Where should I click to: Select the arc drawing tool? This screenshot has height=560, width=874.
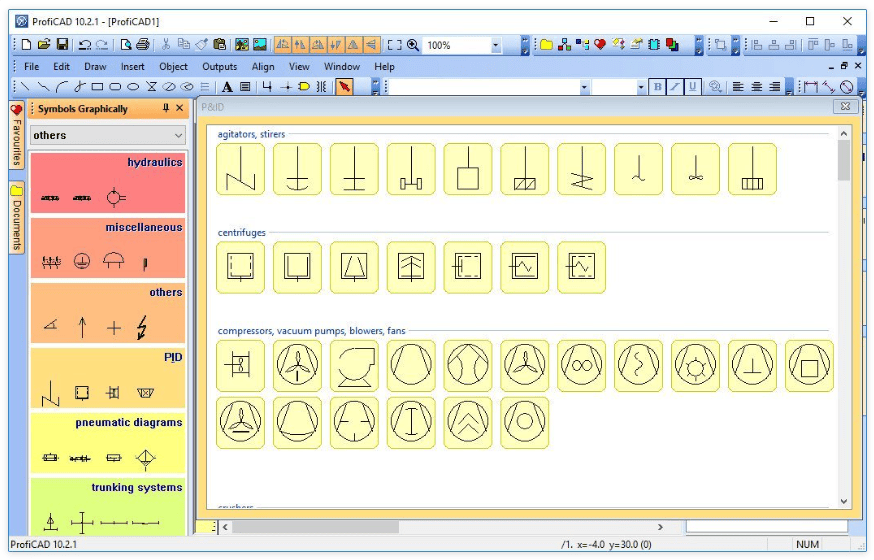click(x=62, y=86)
